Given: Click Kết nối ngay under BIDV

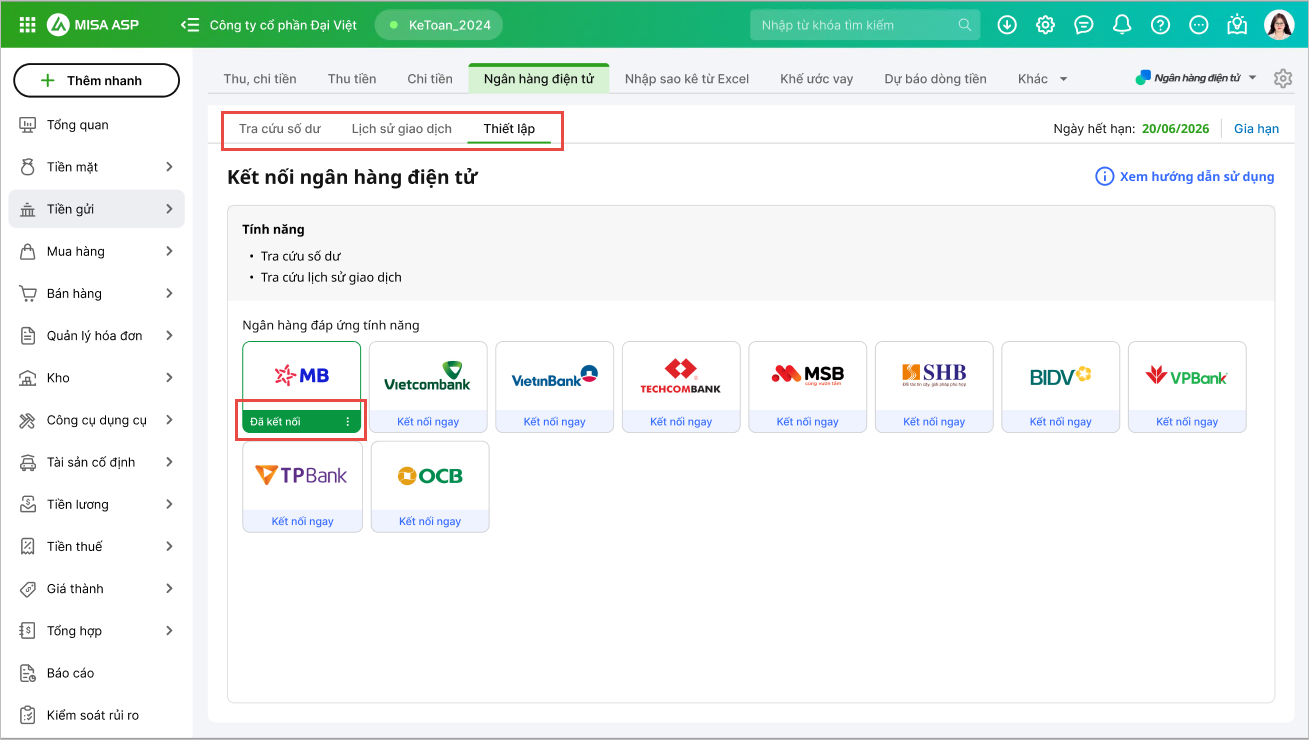Looking at the screenshot, I should click(x=1061, y=422).
